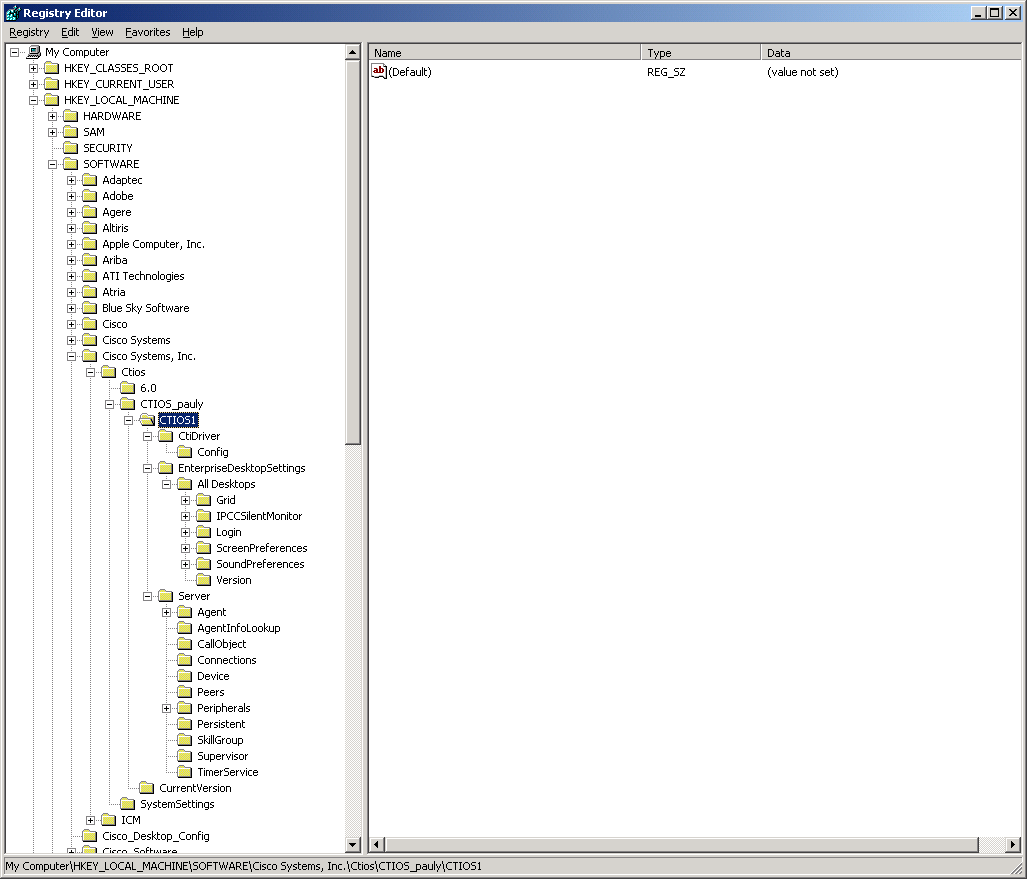Select the SystemSettings key
This screenshot has width=1027, height=879.
(177, 804)
